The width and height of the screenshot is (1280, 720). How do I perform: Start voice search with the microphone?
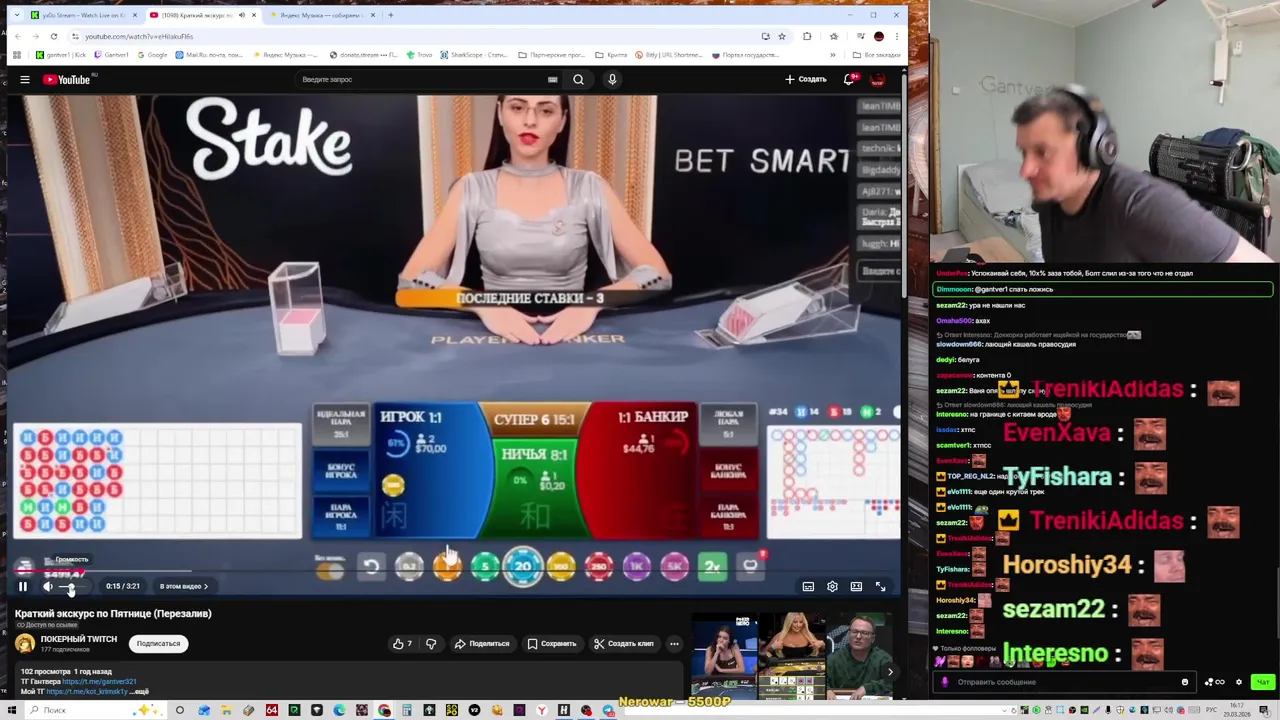tap(612, 79)
